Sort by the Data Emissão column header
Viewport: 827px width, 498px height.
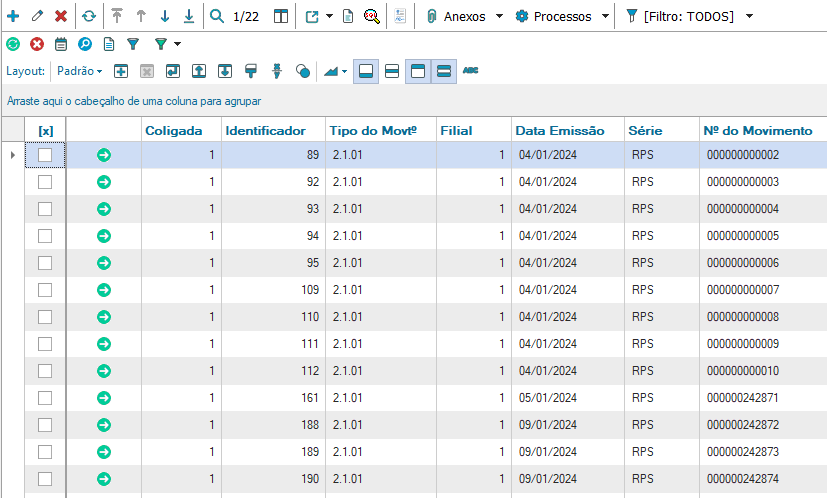tap(560, 130)
